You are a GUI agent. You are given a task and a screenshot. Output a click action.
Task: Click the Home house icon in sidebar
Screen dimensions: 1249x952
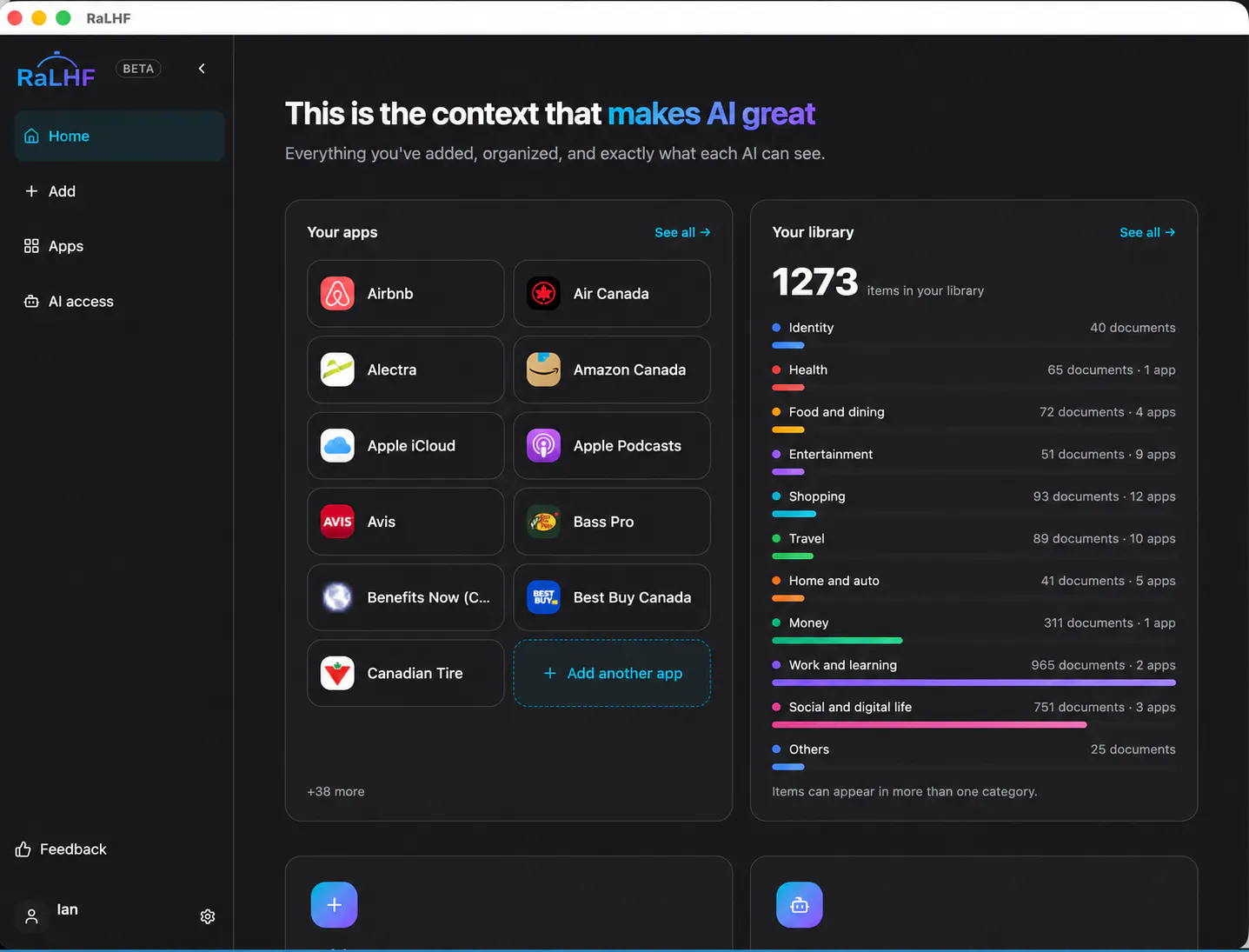click(x=31, y=136)
